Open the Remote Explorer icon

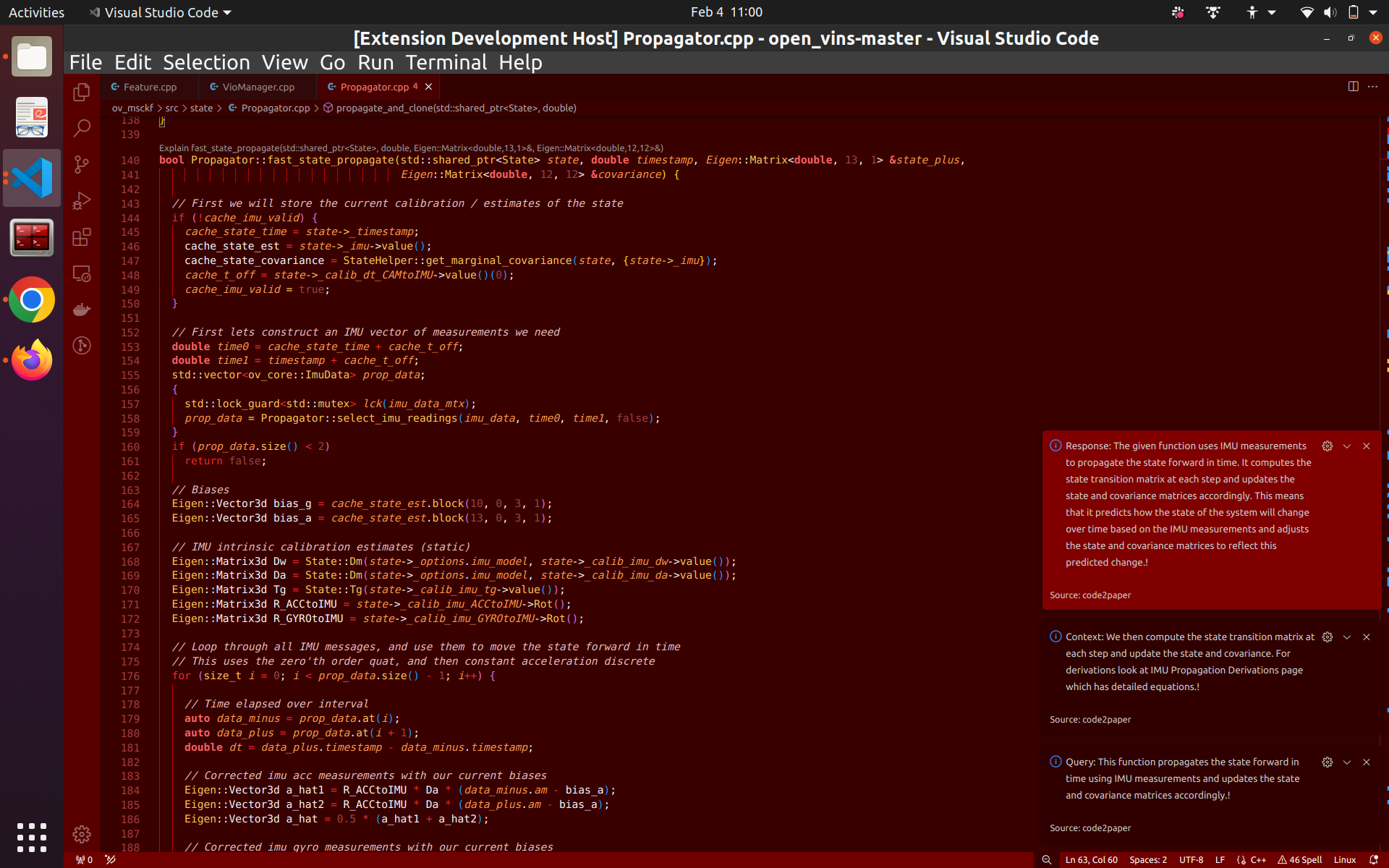(82, 273)
